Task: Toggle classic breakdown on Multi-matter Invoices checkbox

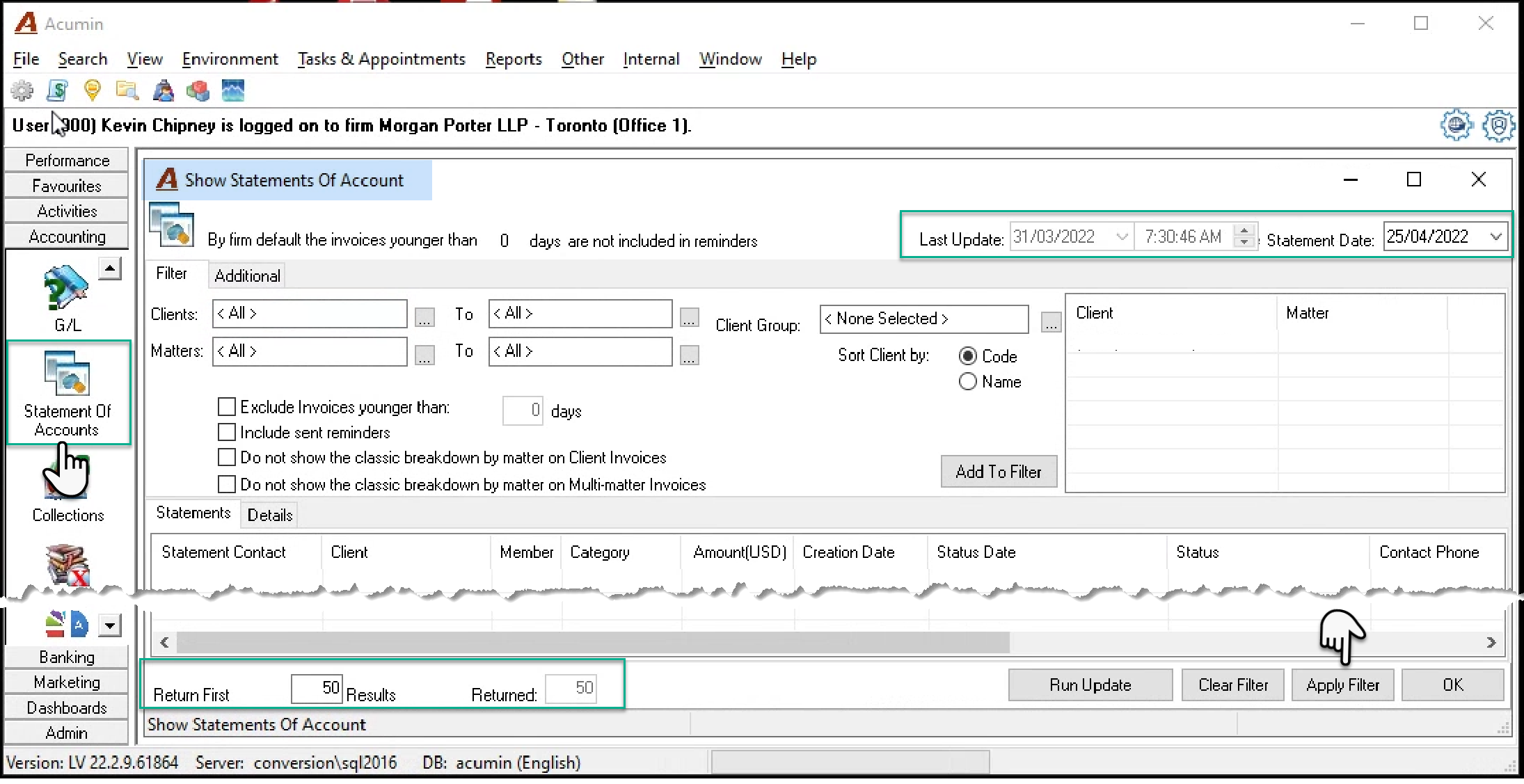Action: [x=227, y=483]
